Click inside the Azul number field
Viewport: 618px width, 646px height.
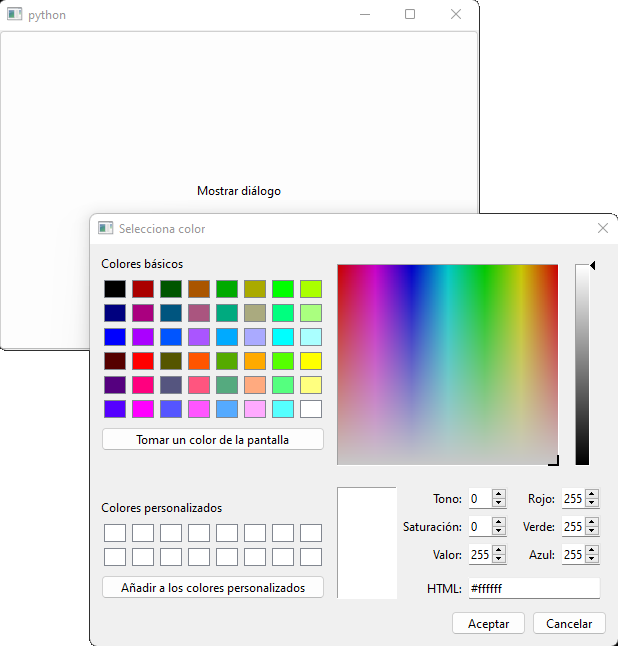[574, 555]
